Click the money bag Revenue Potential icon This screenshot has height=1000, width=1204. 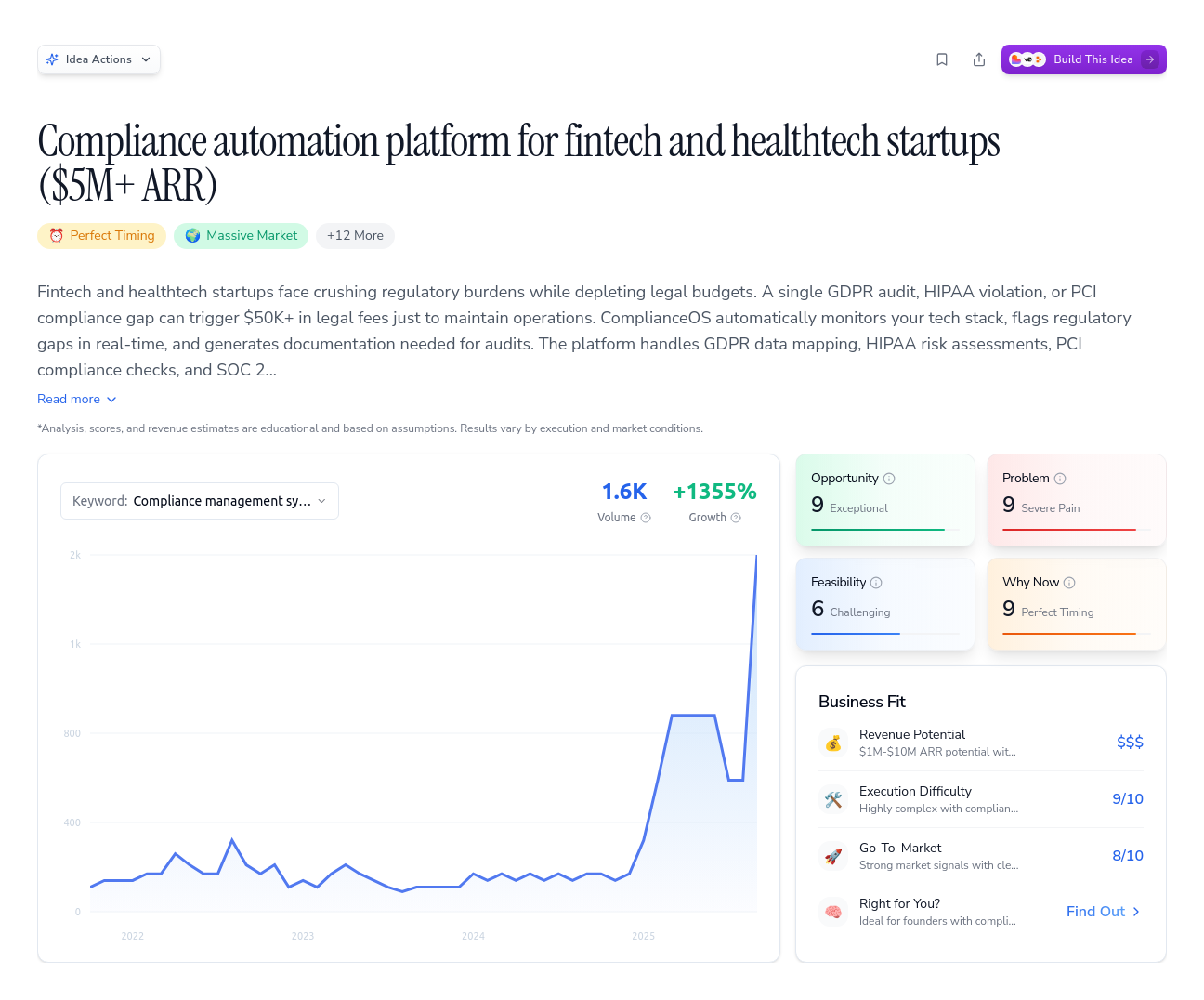point(833,743)
